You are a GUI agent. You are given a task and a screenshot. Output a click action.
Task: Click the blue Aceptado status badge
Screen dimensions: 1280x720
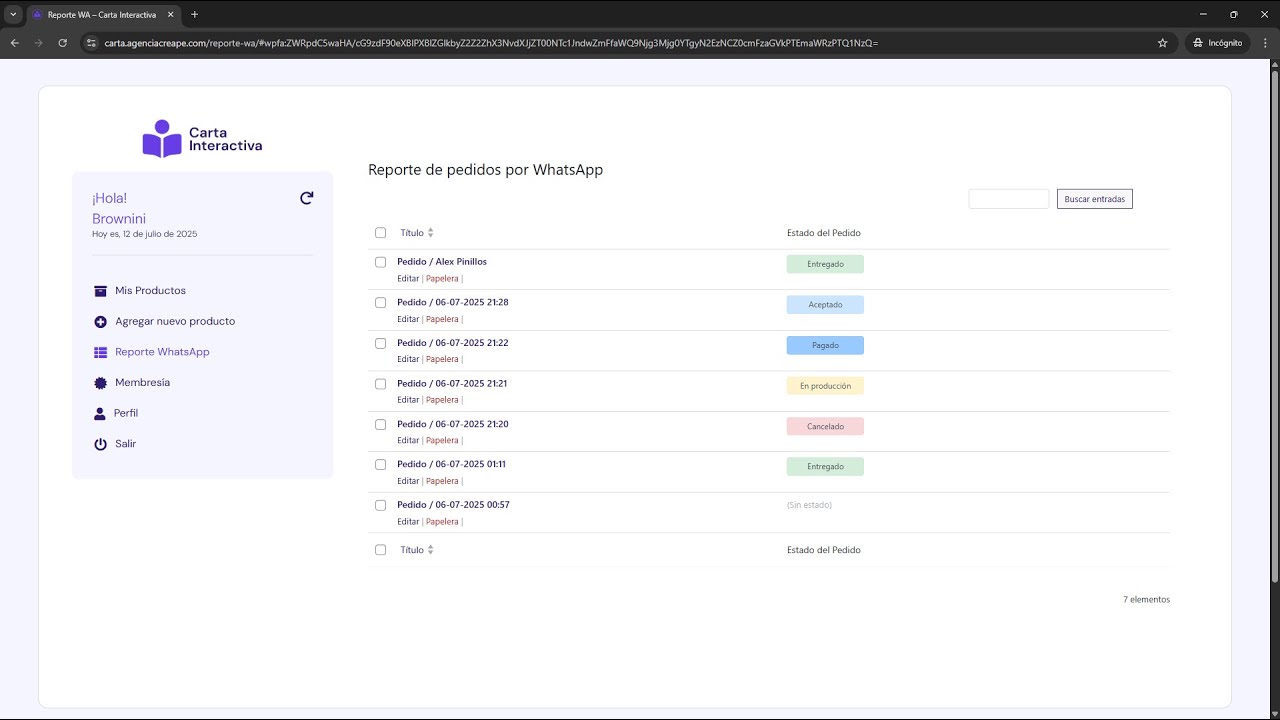pos(825,305)
